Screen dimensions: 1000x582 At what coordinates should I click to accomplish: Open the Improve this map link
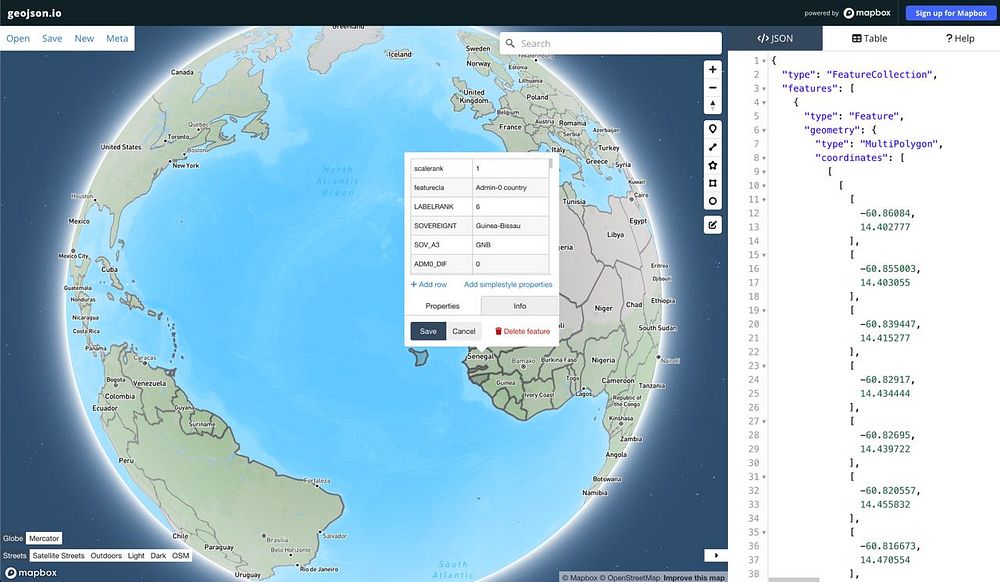694,578
